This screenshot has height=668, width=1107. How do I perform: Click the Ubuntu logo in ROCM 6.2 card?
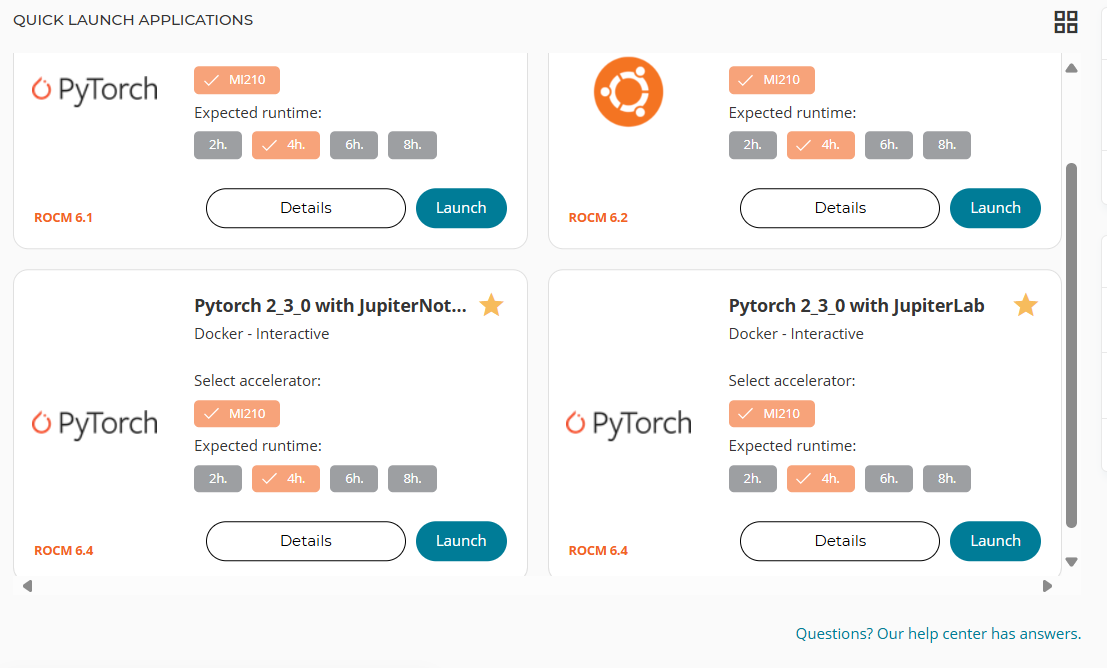point(628,92)
